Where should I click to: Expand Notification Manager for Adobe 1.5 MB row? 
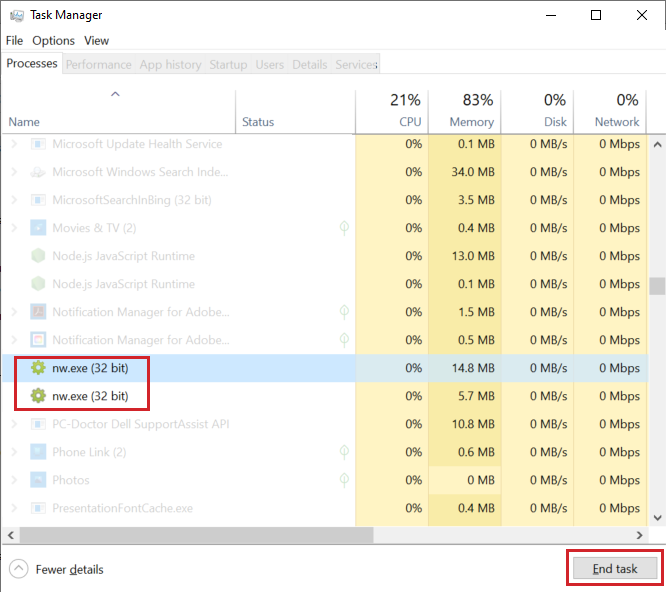[x=14, y=312]
